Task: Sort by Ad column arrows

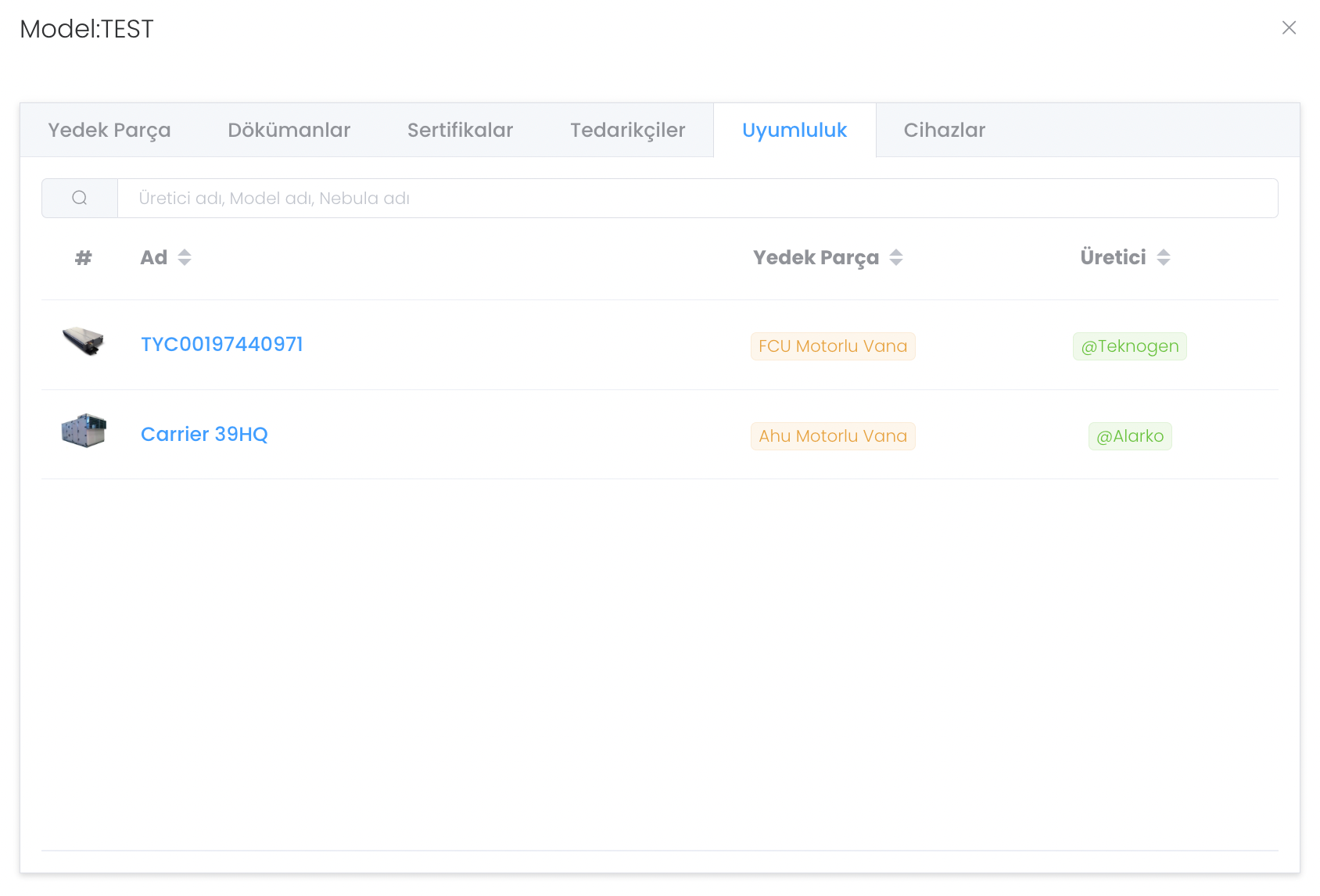Action: point(185,257)
